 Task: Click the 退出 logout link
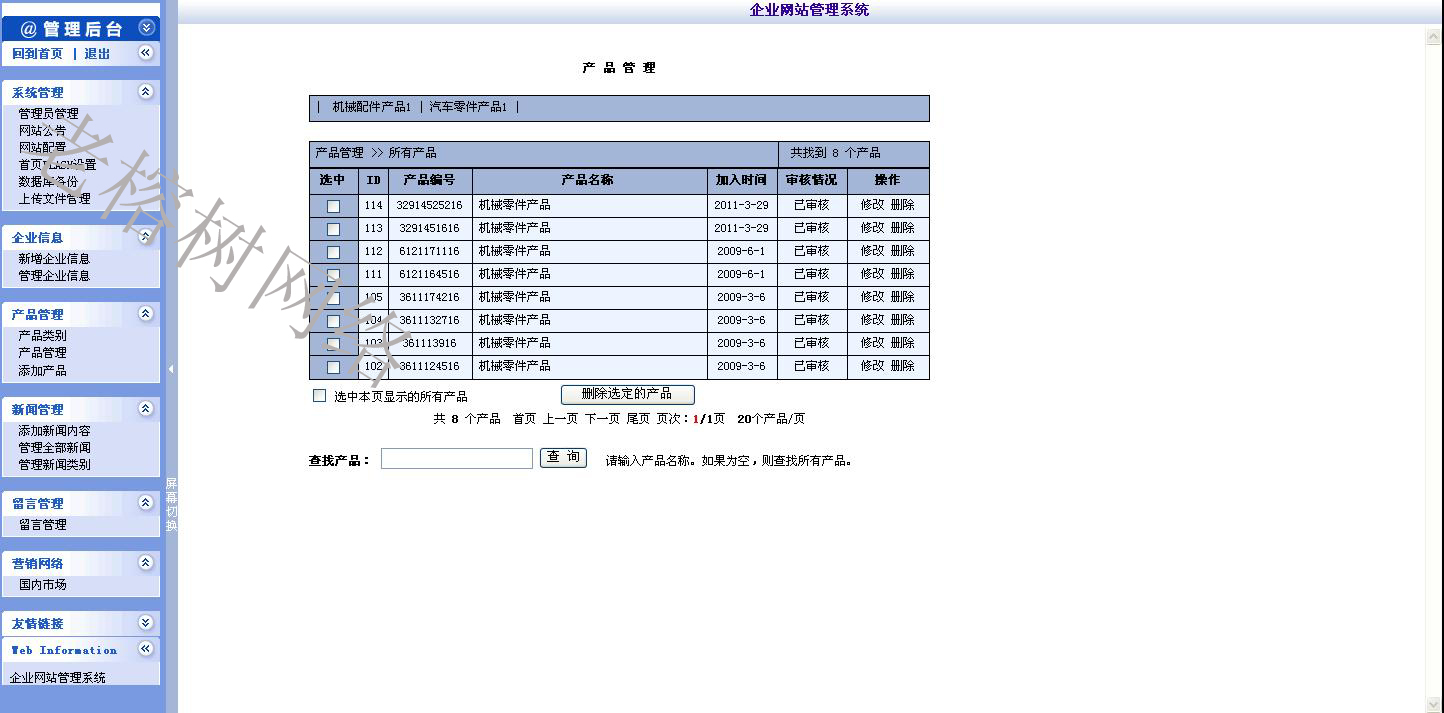click(x=97, y=54)
